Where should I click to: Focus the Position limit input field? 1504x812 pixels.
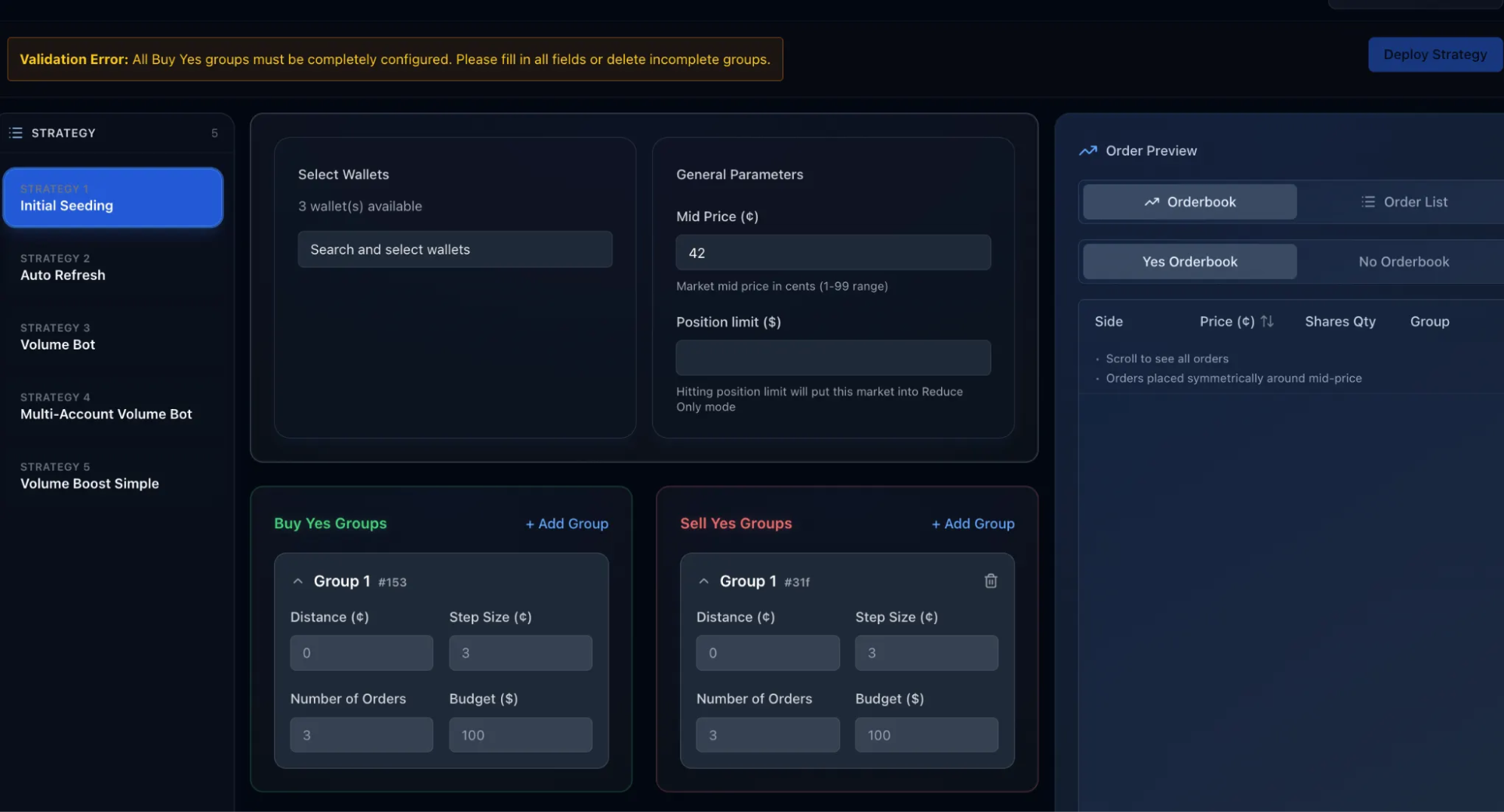tap(832, 358)
